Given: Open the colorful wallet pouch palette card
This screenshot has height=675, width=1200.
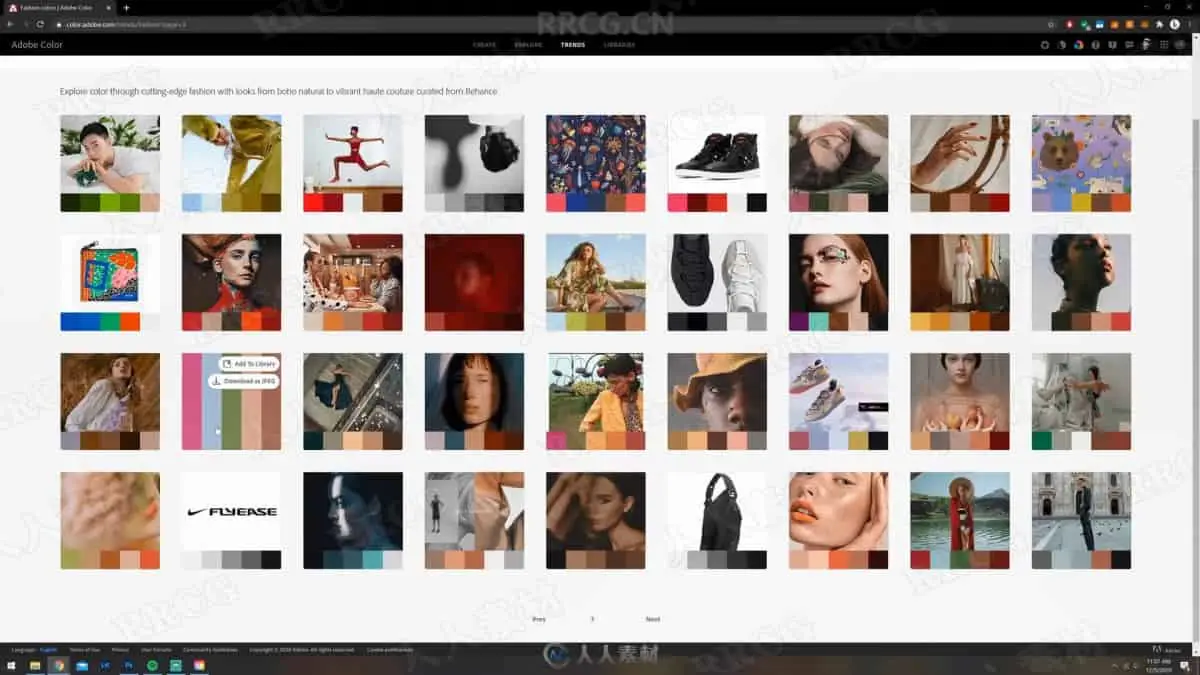Looking at the screenshot, I should coord(110,282).
